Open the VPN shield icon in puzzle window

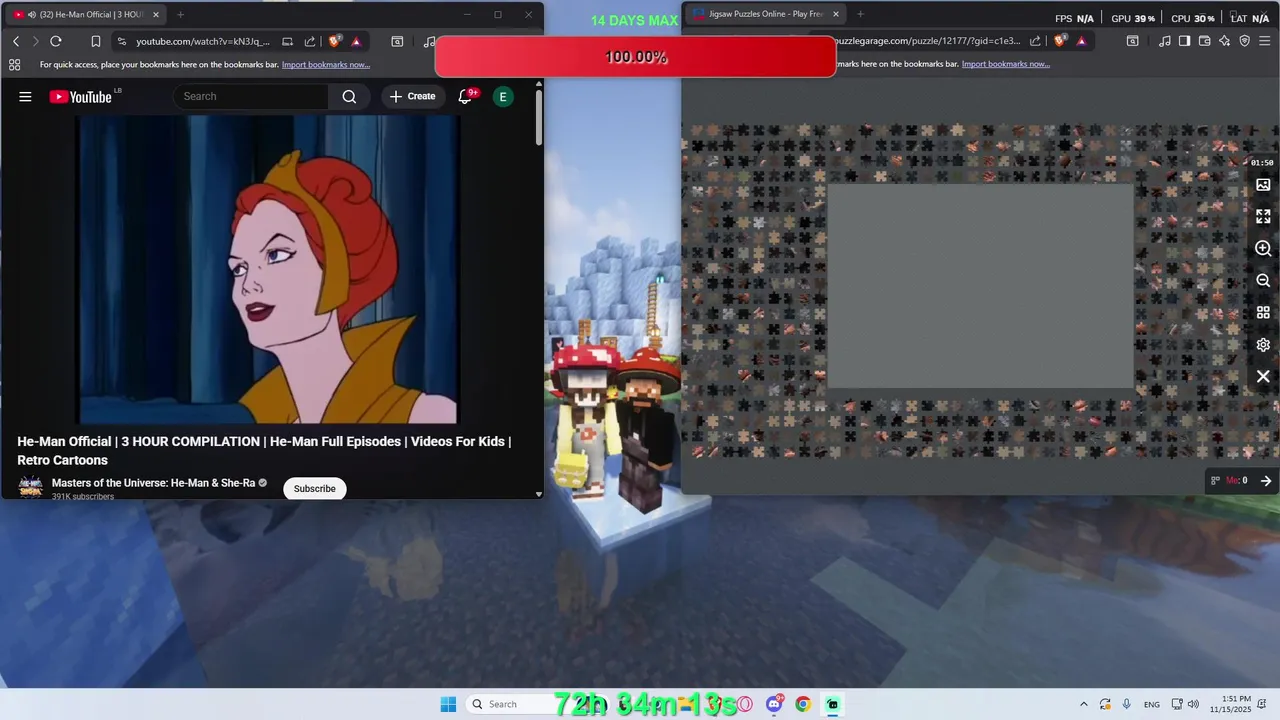coord(1244,41)
